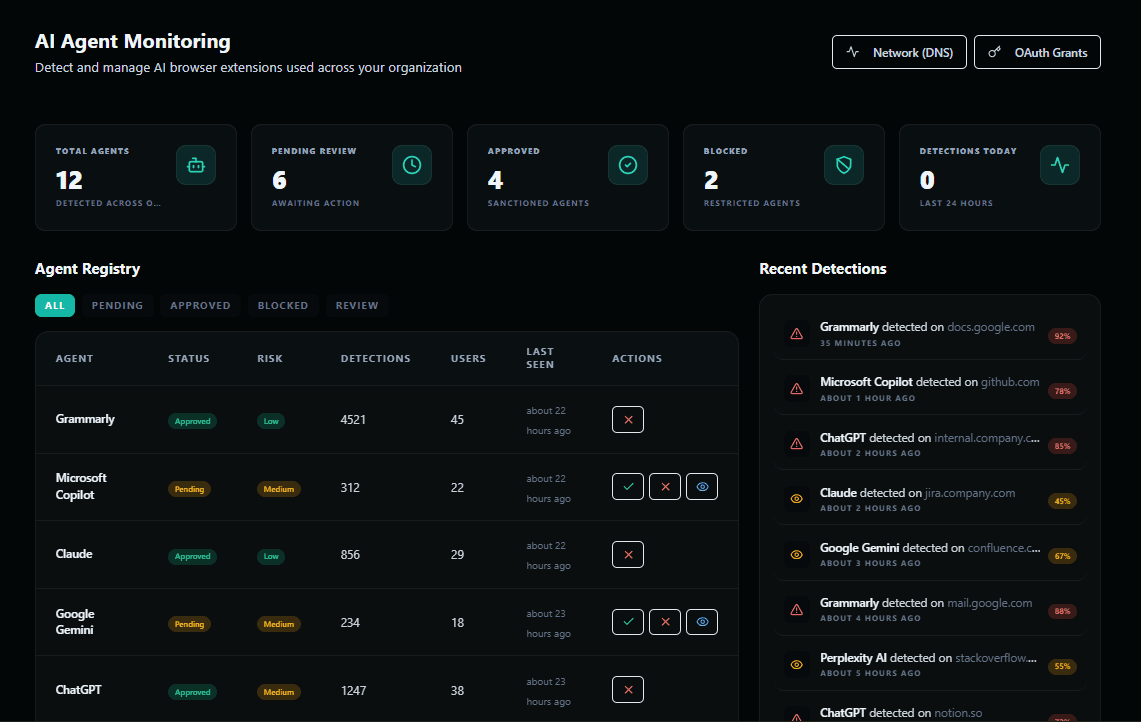Select the BLOCKED filter tab

click(283, 305)
